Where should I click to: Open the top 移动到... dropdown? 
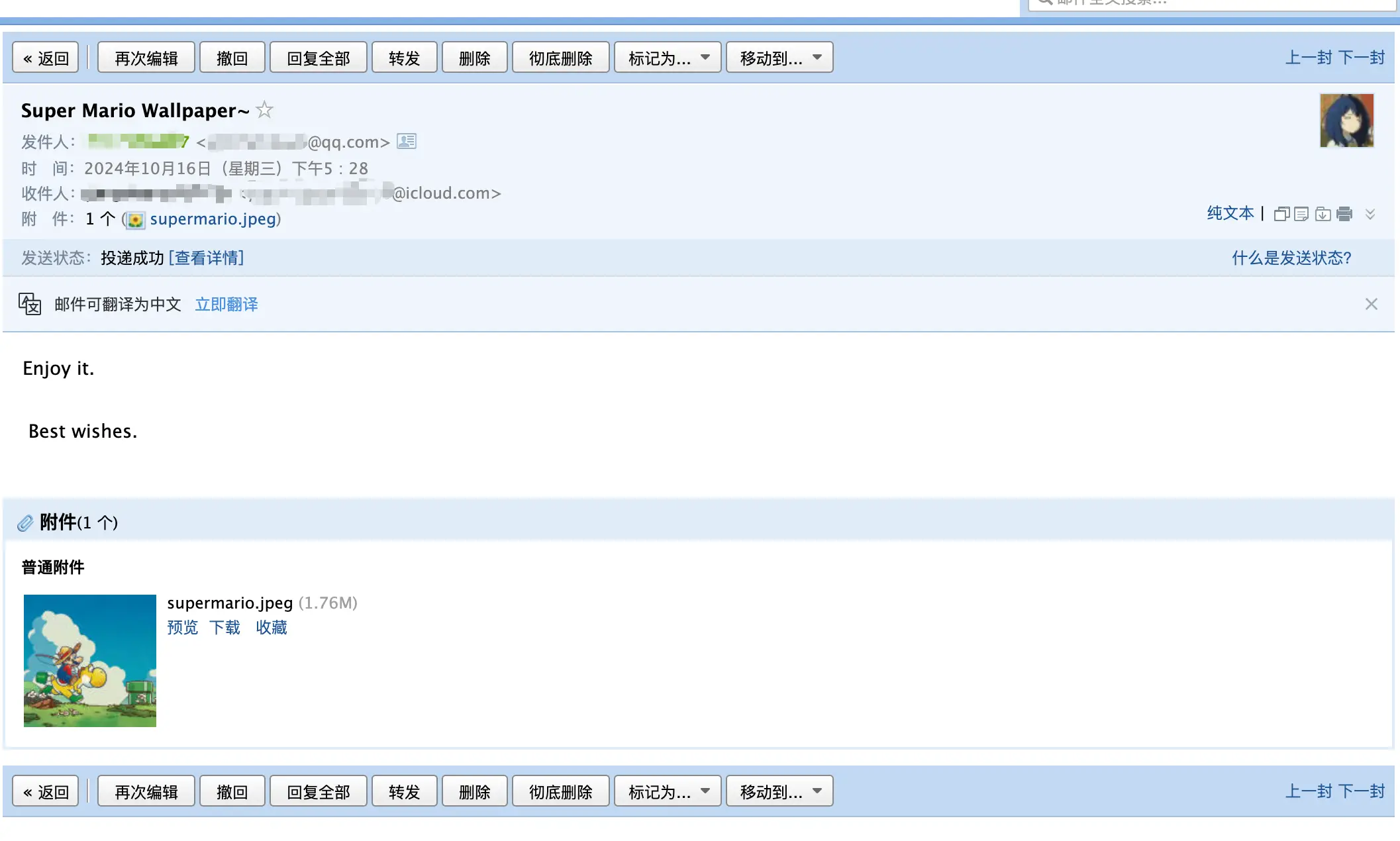pyautogui.click(x=779, y=58)
